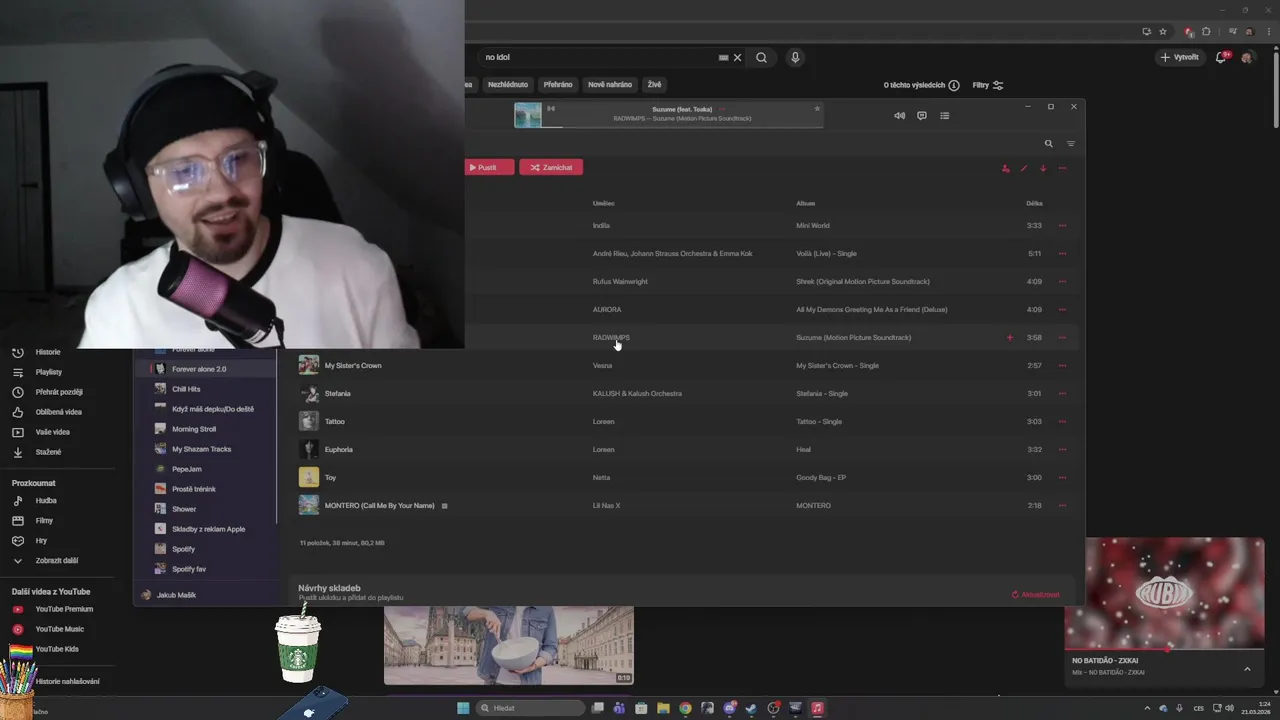This screenshot has height=720, width=1280.
Task: Open YouTube notifications bell
Action: tap(1221, 57)
